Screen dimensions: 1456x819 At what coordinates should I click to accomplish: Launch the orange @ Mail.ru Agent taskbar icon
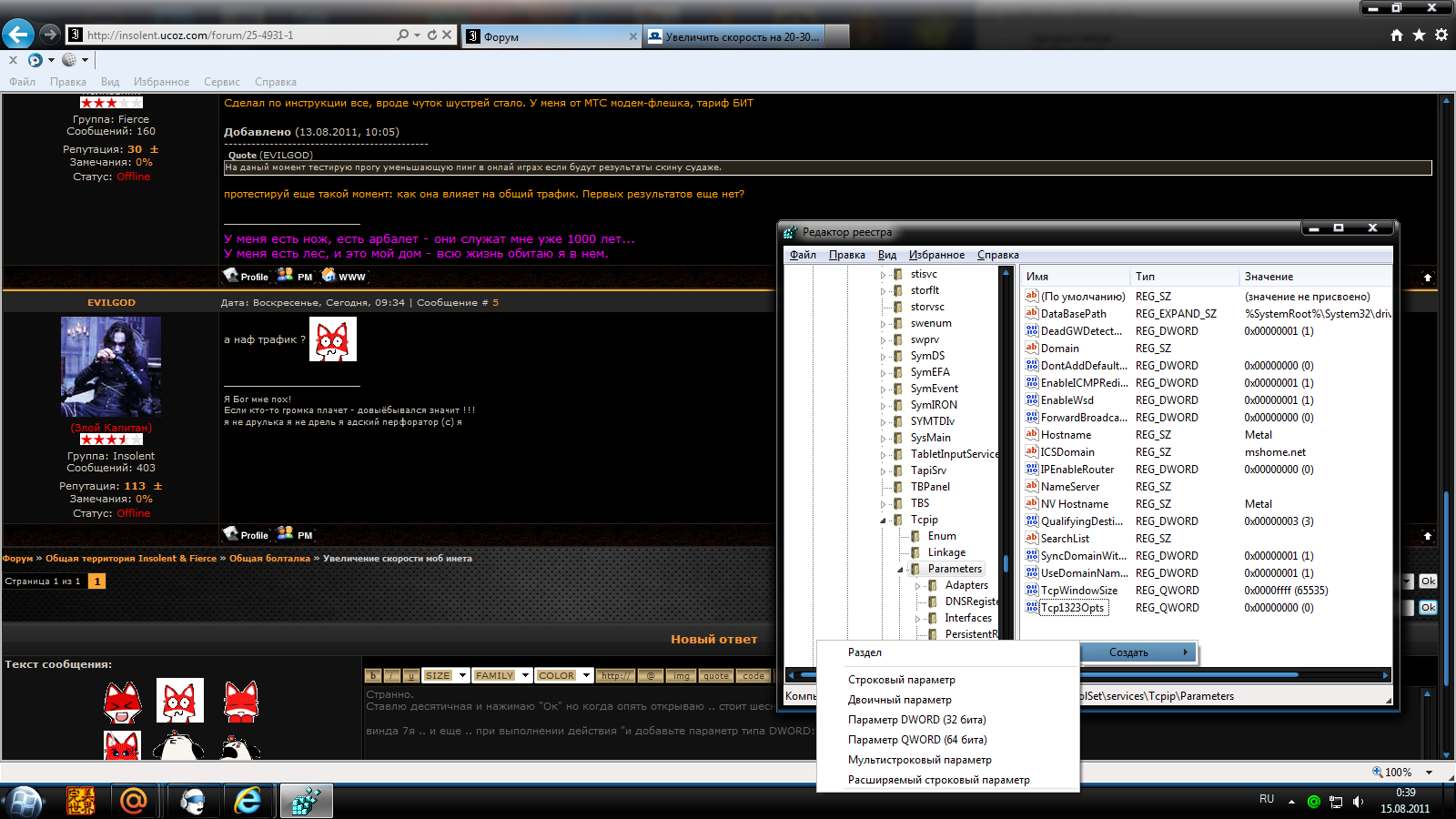pyautogui.click(x=134, y=801)
